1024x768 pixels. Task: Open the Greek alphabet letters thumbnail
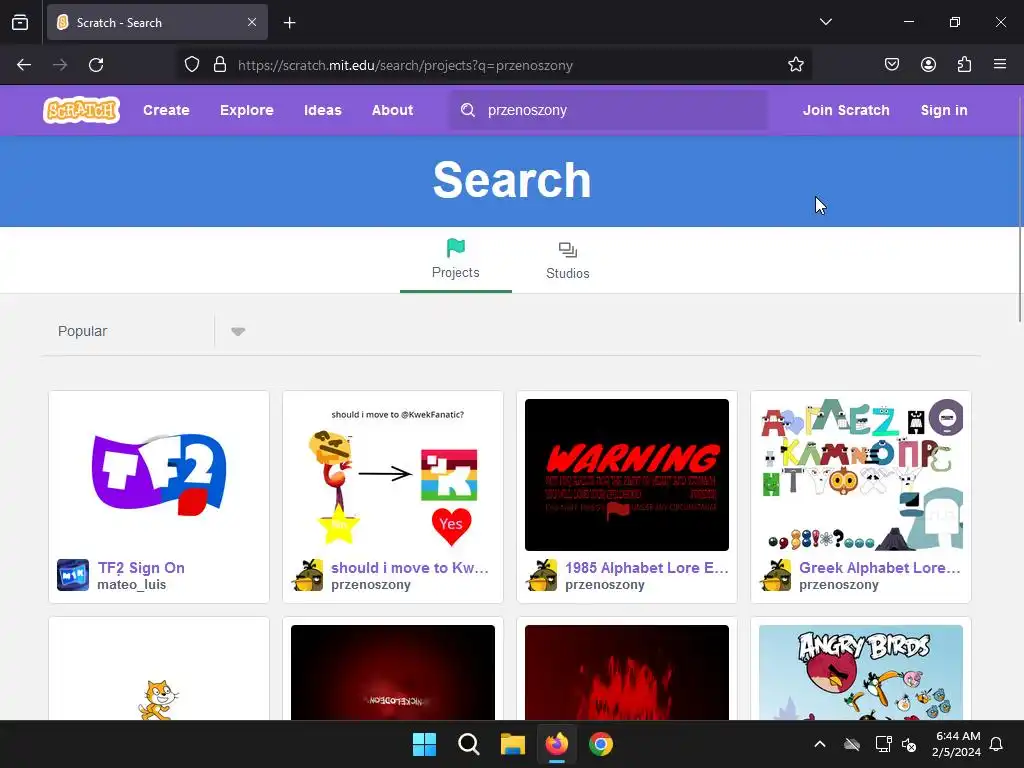(861, 475)
